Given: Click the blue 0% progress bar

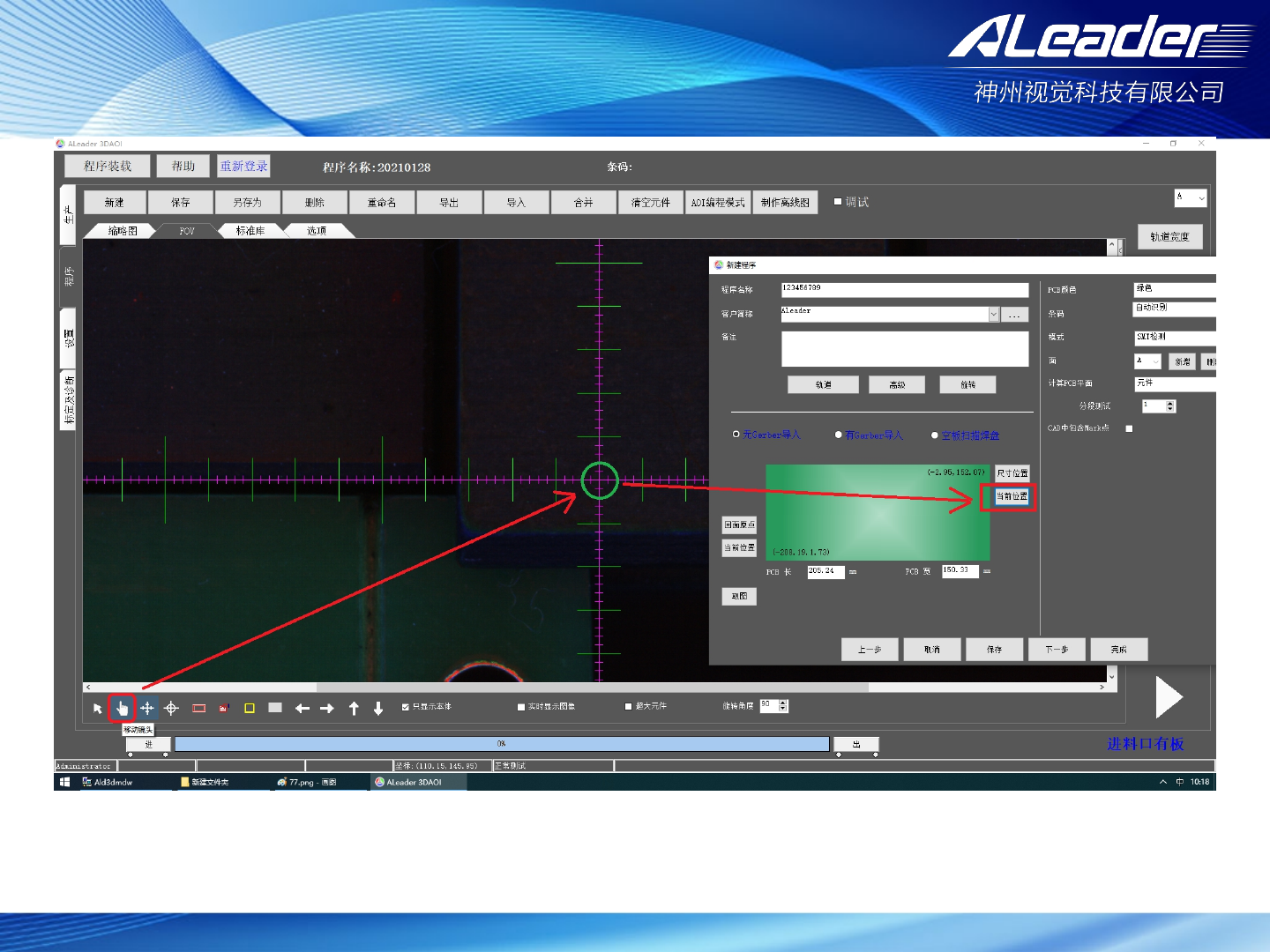Looking at the screenshot, I should pos(502,744).
